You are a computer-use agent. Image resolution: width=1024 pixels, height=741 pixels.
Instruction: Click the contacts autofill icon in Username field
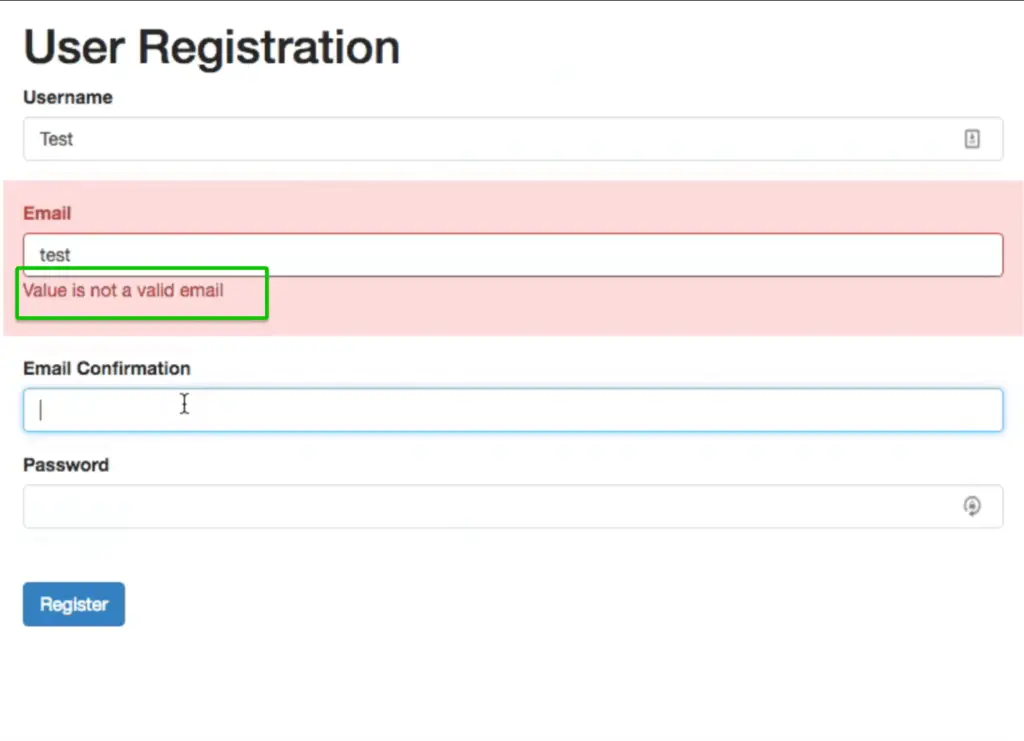972,139
